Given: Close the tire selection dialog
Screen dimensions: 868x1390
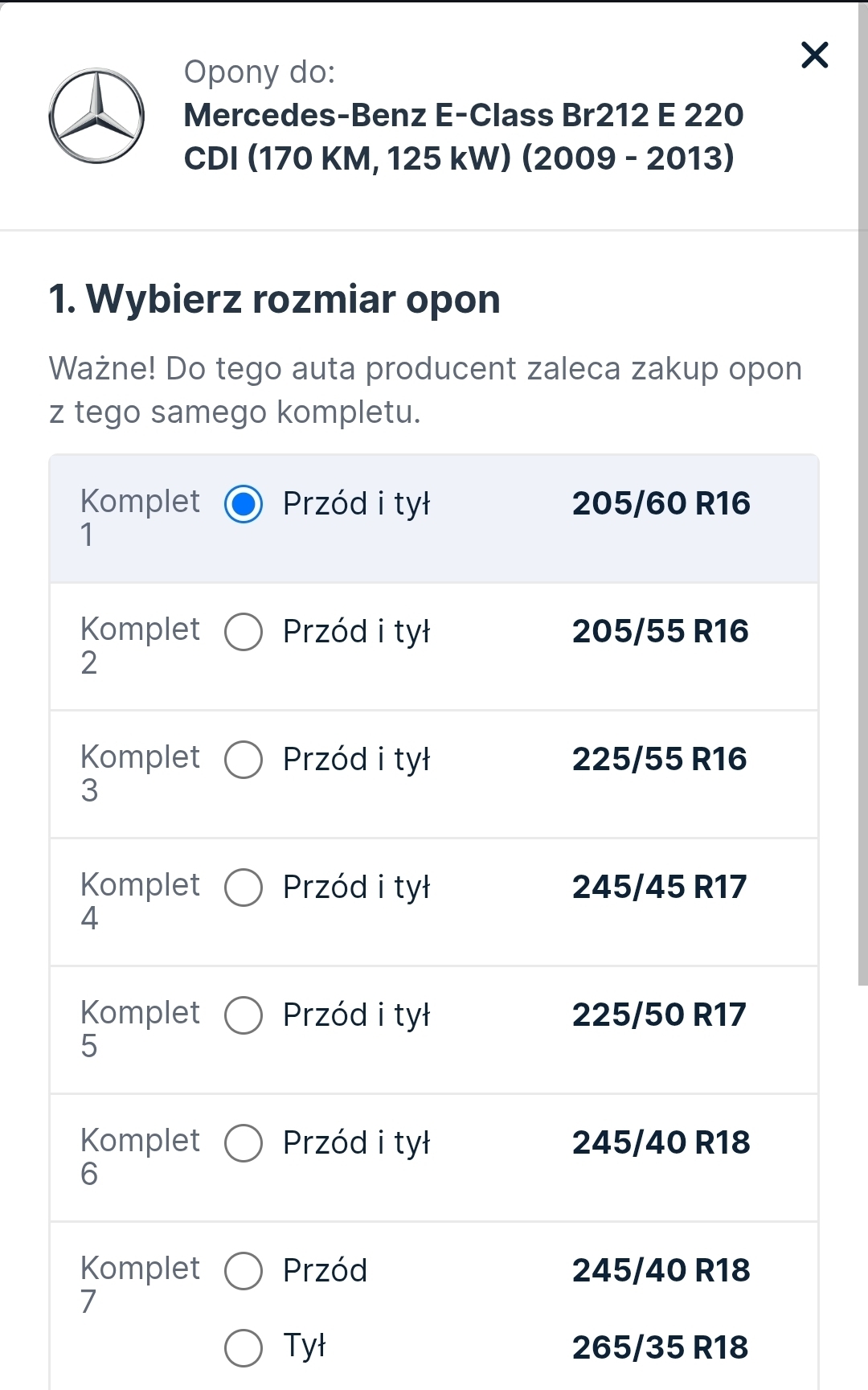Looking at the screenshot, I should [x=814, y=55].
